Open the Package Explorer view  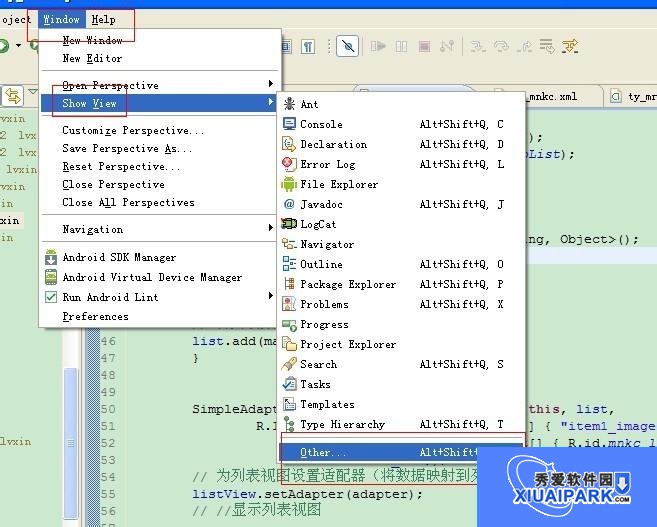[401, 284]
